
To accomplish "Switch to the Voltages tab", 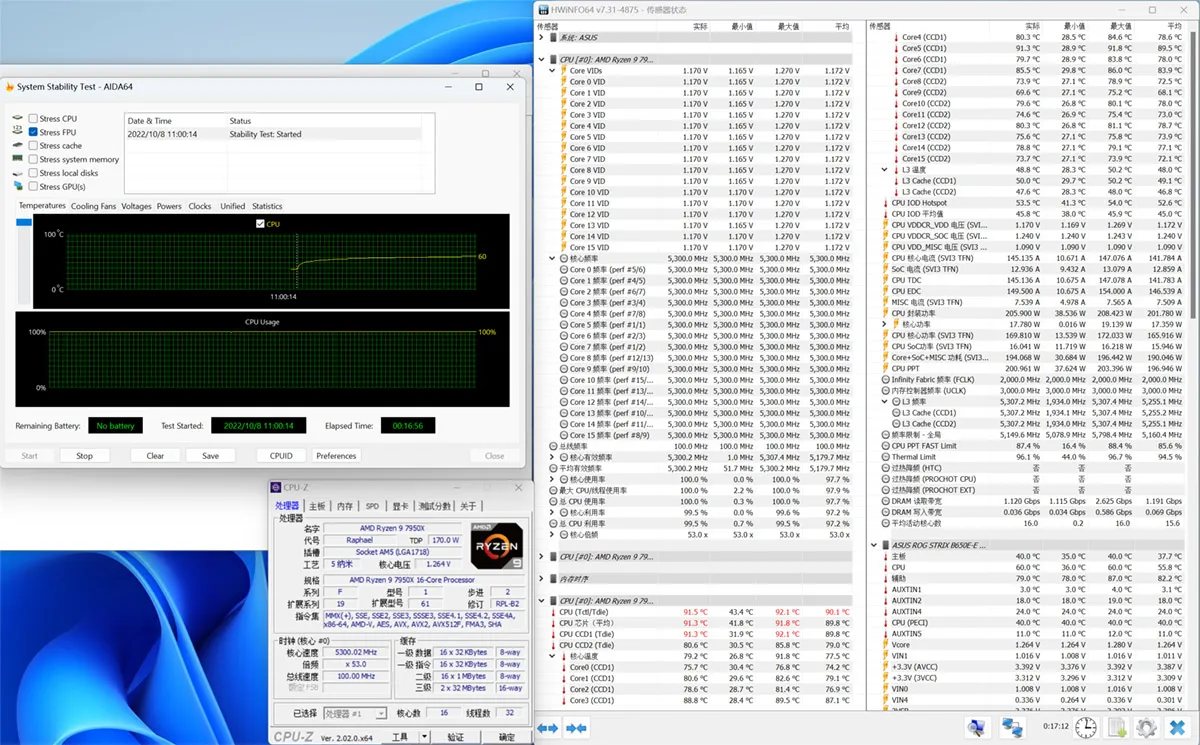I will pos(136,206).
